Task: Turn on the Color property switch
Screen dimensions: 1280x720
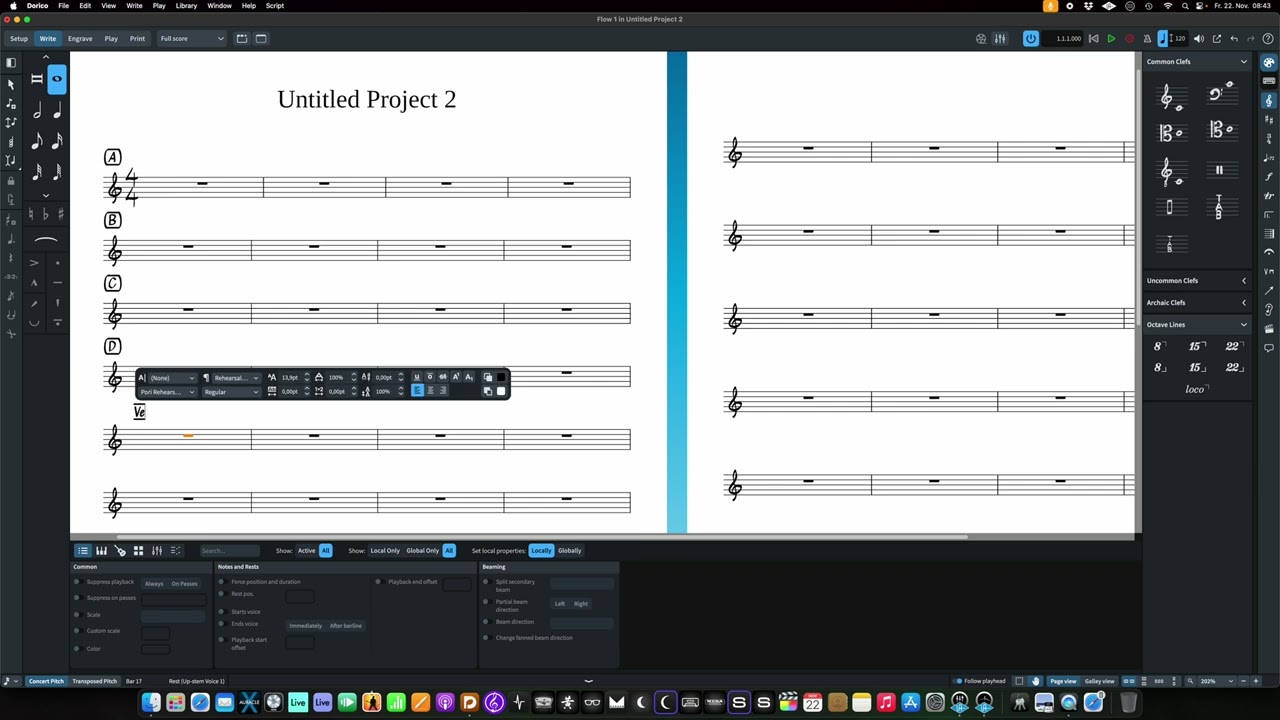Action: (77, 649)
